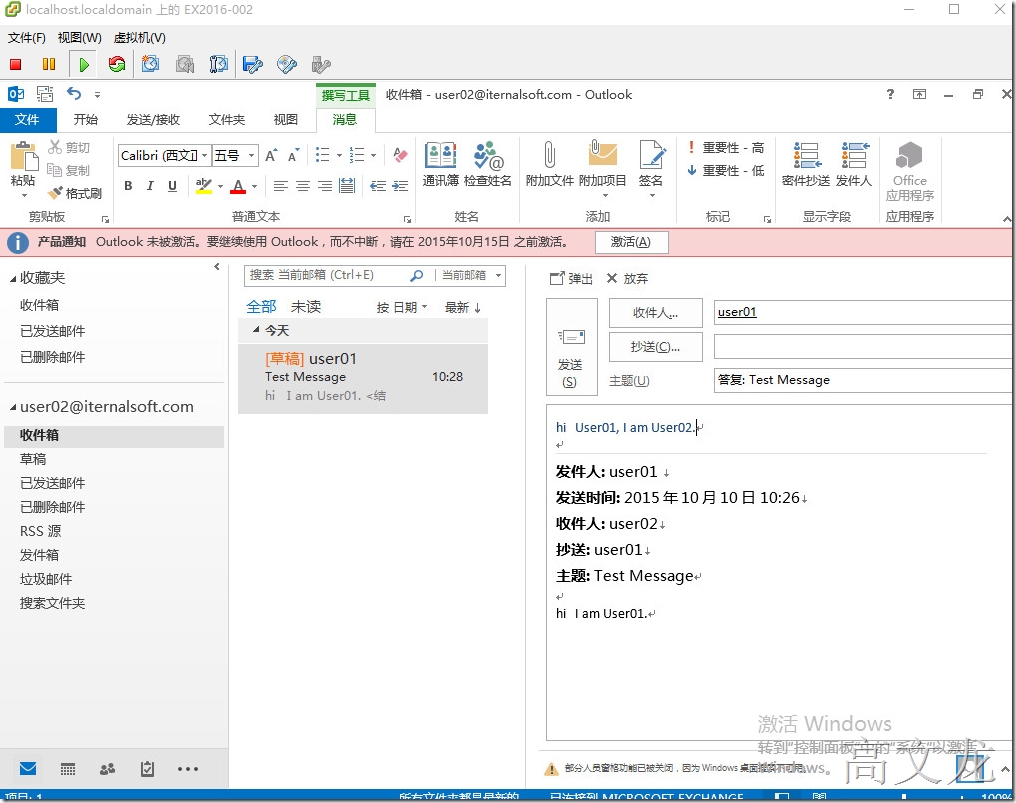This screenshot has height=803, width=1016.
Task: Toggle numbered list
Action: coord(357,155)
